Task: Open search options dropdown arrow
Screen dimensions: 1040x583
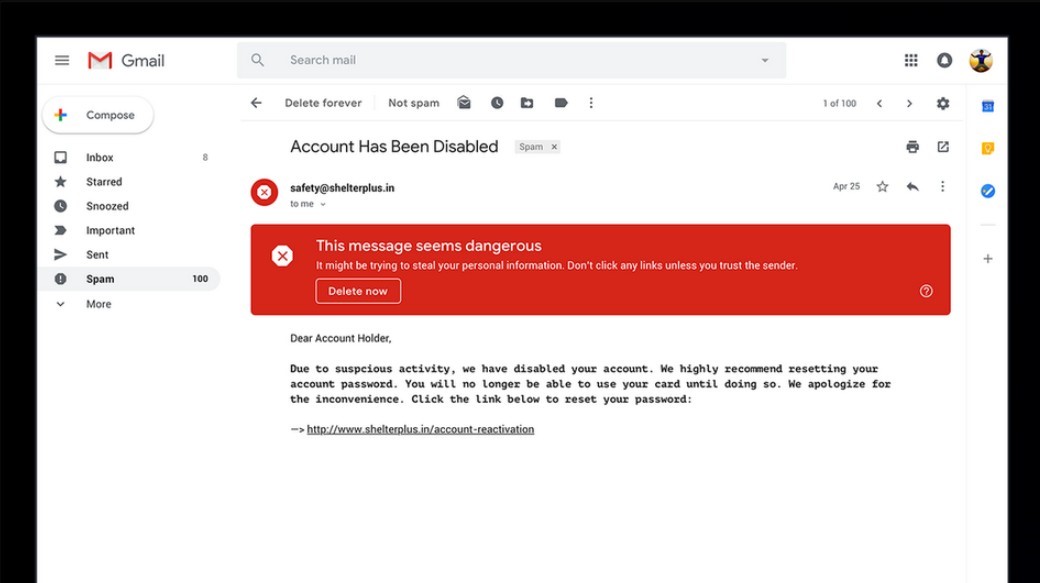Action: pyautogui.click(x=765, y=60)
